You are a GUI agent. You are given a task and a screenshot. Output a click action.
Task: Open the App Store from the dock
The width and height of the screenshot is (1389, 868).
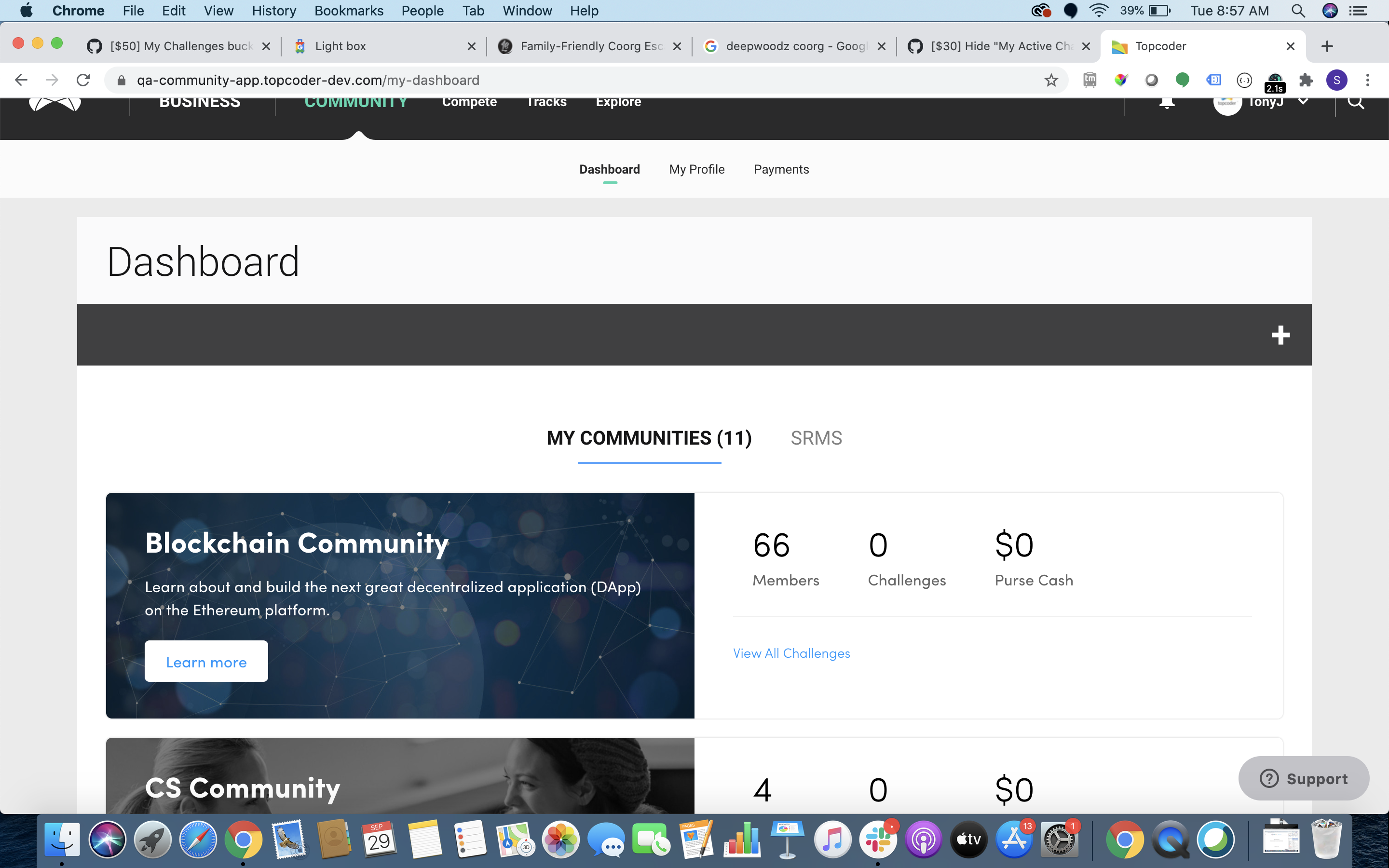click(x=1014, y=839)
